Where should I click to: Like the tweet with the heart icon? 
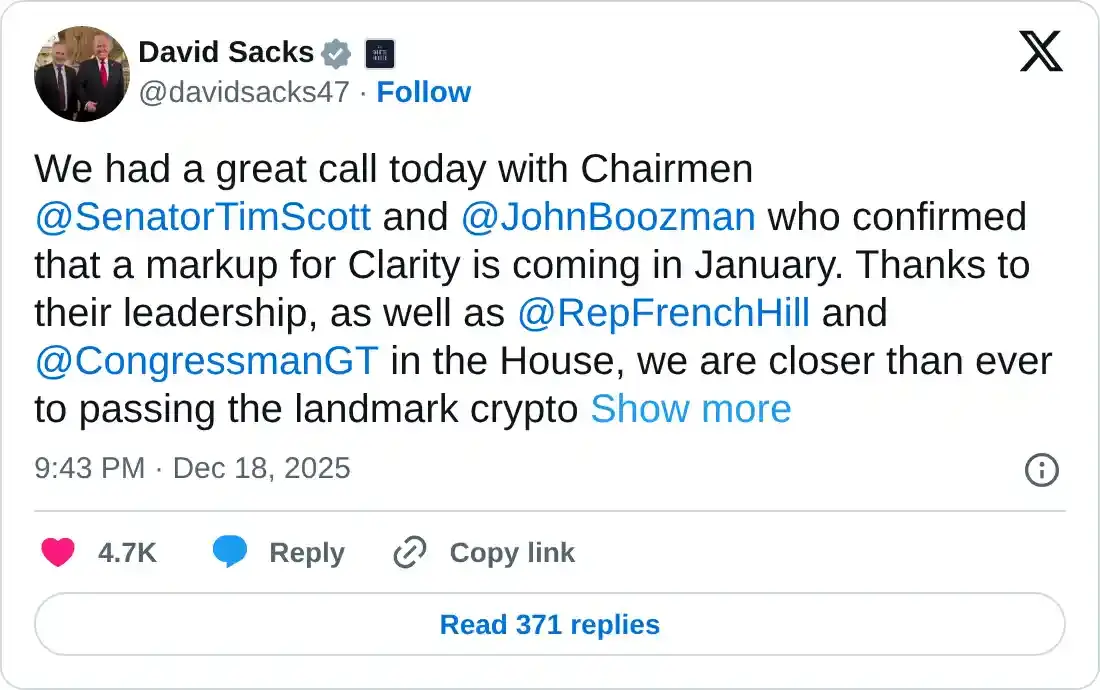pos(57,552)
